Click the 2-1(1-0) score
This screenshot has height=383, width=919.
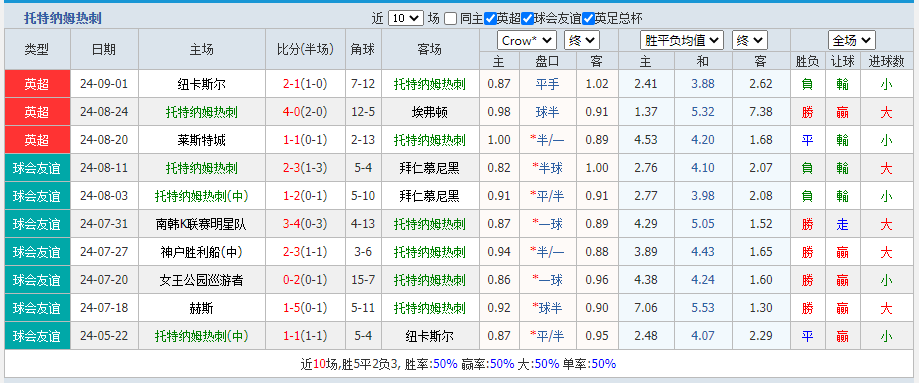(305, 84)
